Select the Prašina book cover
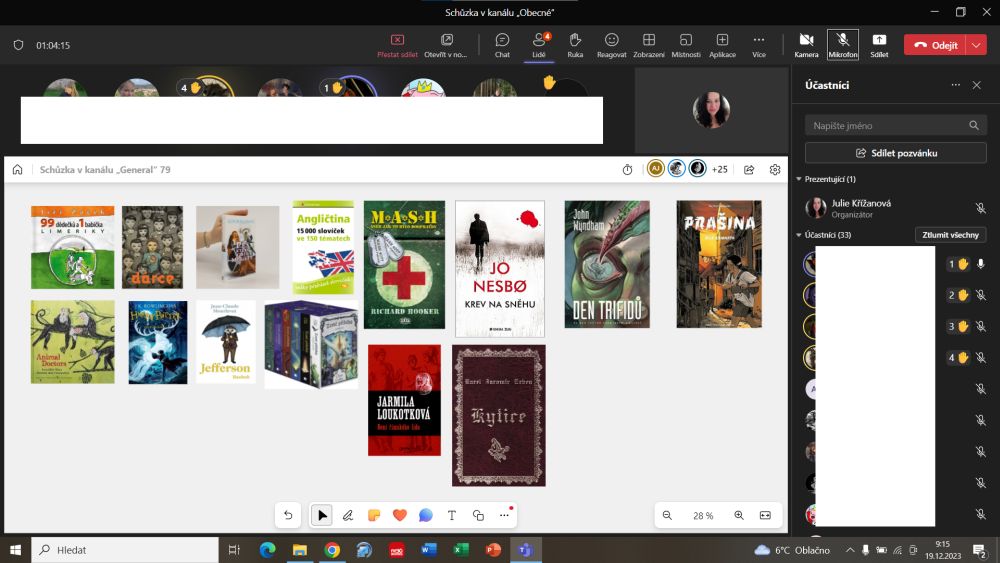The width and height of the screenshot is (1000, 563). point(719,264)
